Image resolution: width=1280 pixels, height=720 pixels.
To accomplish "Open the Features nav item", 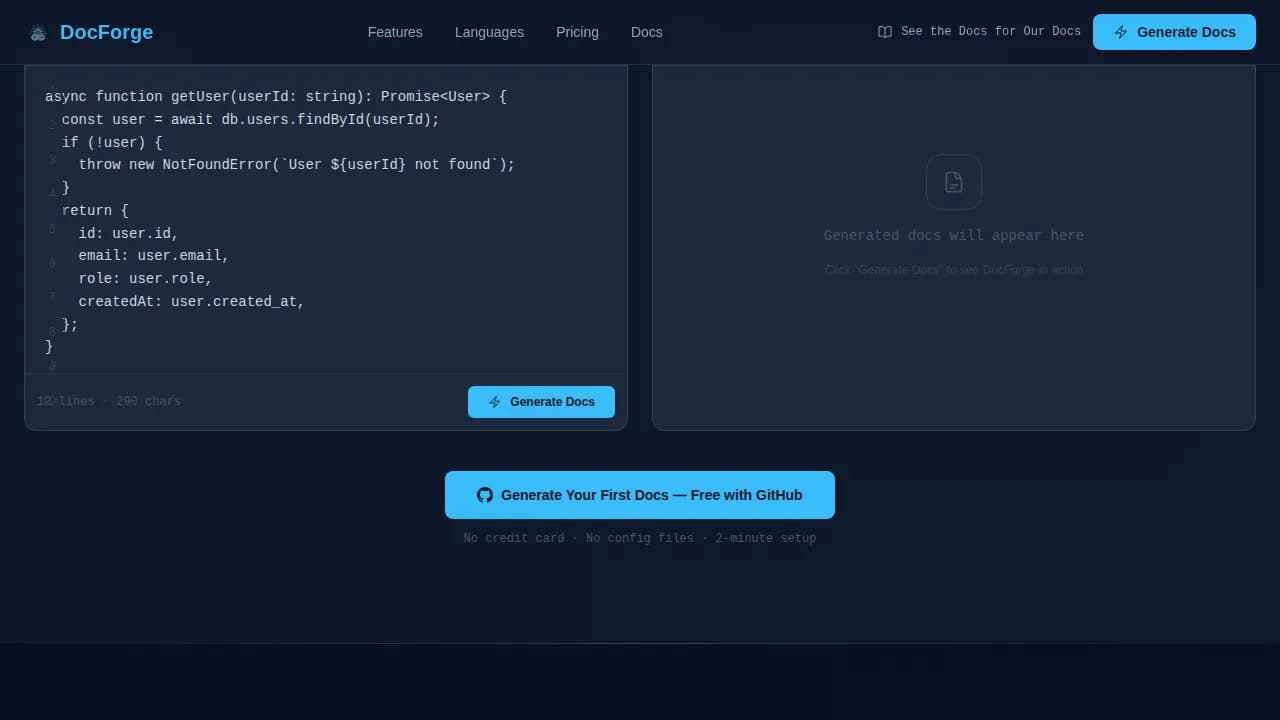I will (395, 32).
